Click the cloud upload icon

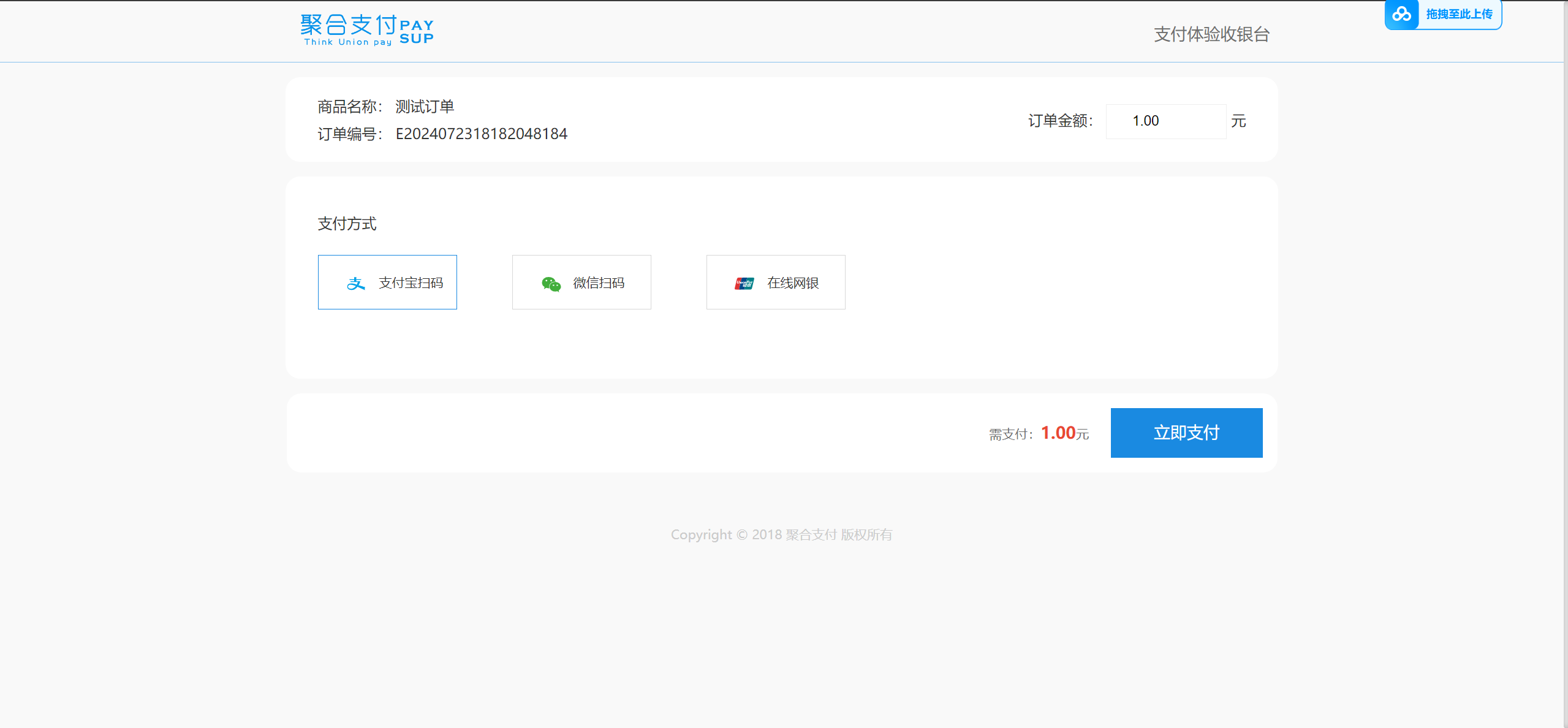point(1401,14)
